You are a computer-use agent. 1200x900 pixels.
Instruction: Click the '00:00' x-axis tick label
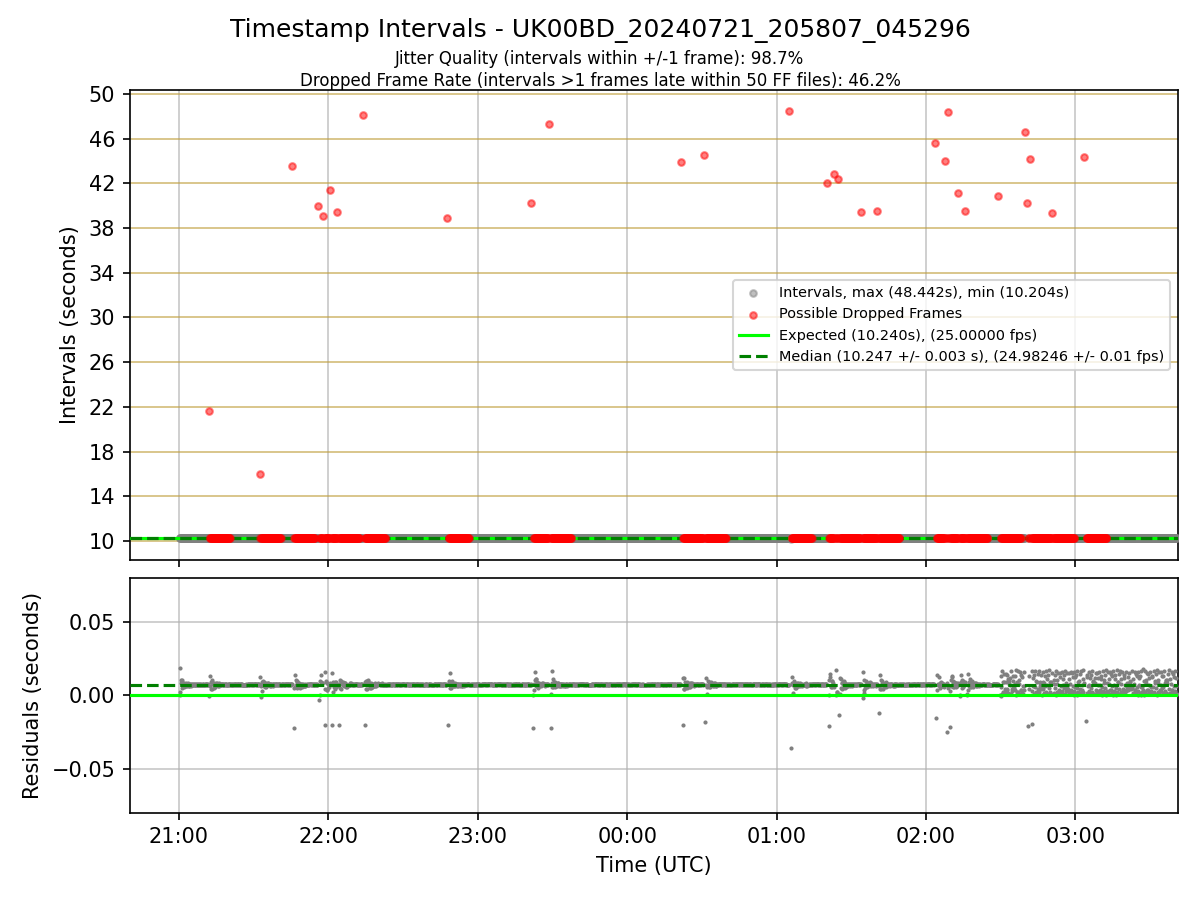click(x=627, y=835)
